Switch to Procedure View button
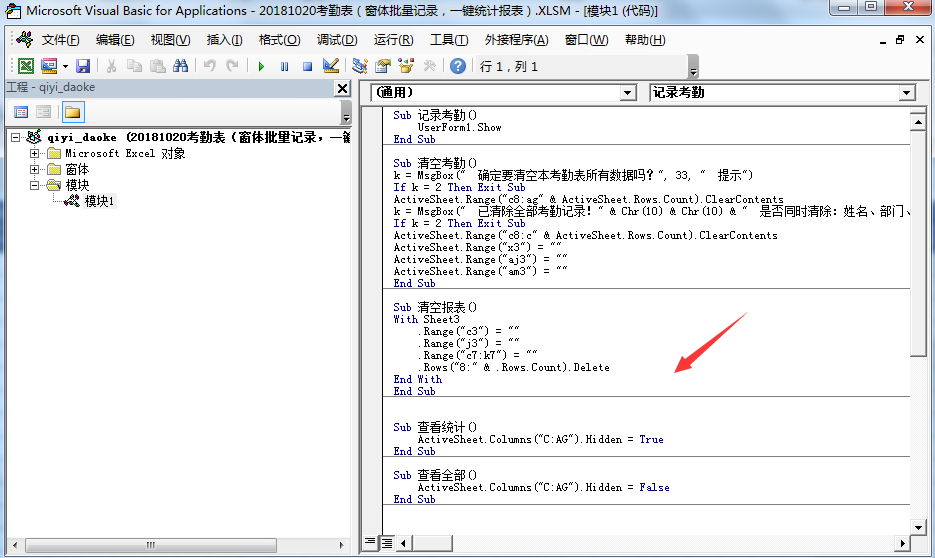The width and height of the screenshot is (935, 558). pyautogui.click(x=370, y=542)
